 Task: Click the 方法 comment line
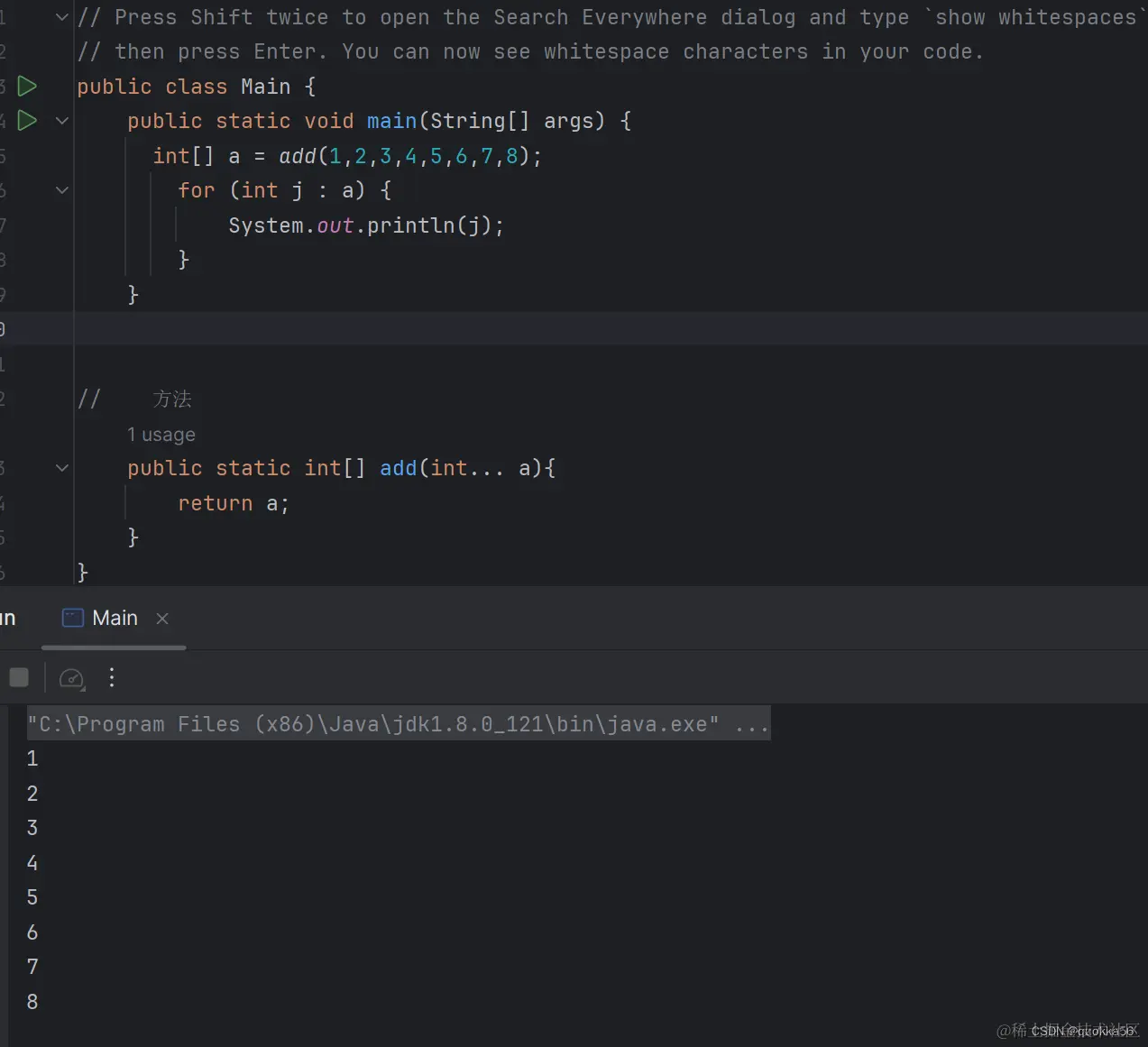(x=135, y=399)
